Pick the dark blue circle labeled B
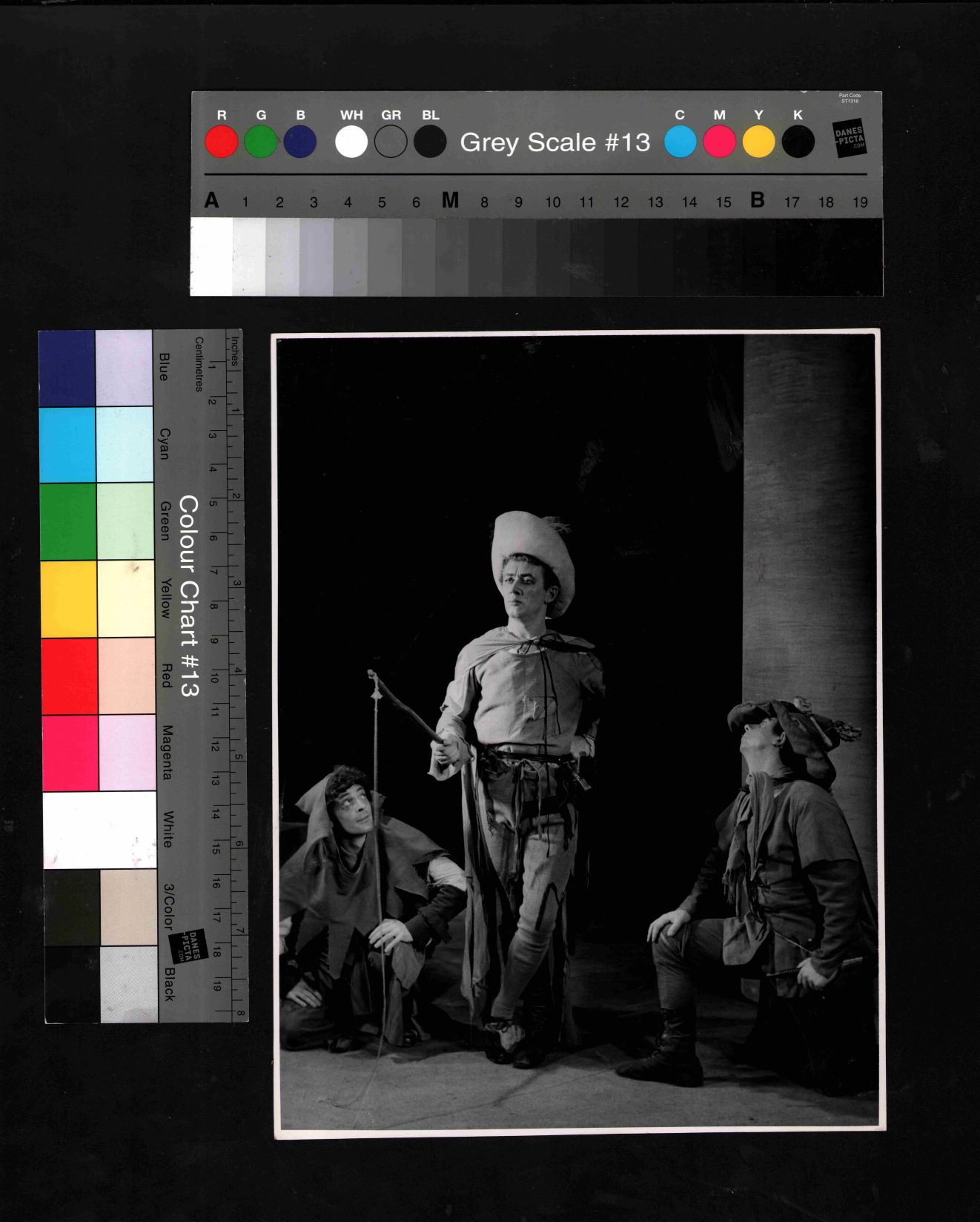 (x=299, y=142)
